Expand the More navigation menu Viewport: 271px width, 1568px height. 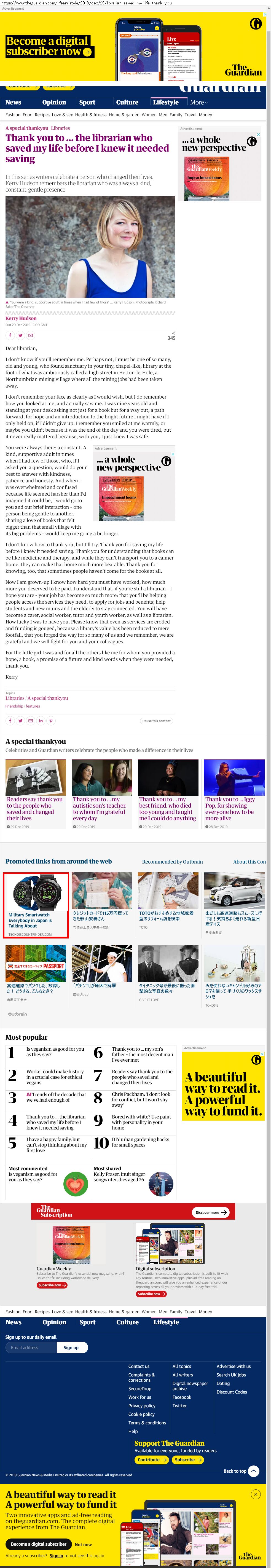coord(198,102)
